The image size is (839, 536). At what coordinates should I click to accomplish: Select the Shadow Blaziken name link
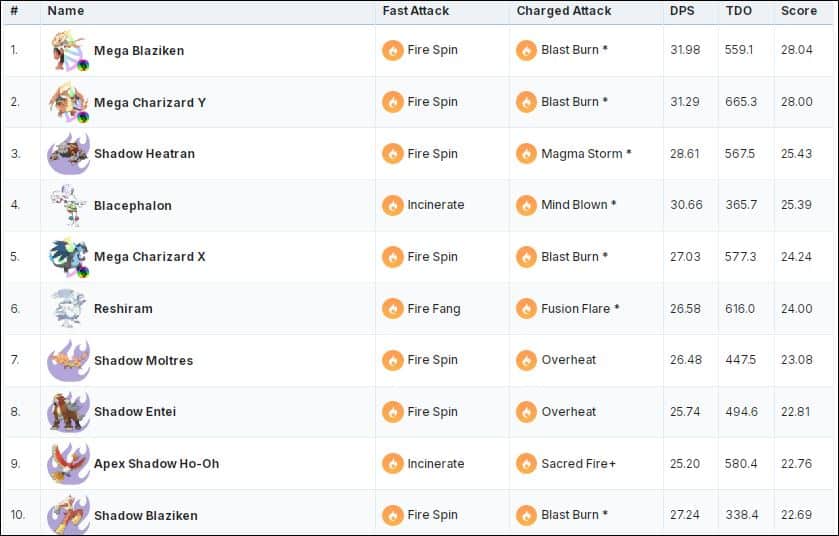[145, 516]
